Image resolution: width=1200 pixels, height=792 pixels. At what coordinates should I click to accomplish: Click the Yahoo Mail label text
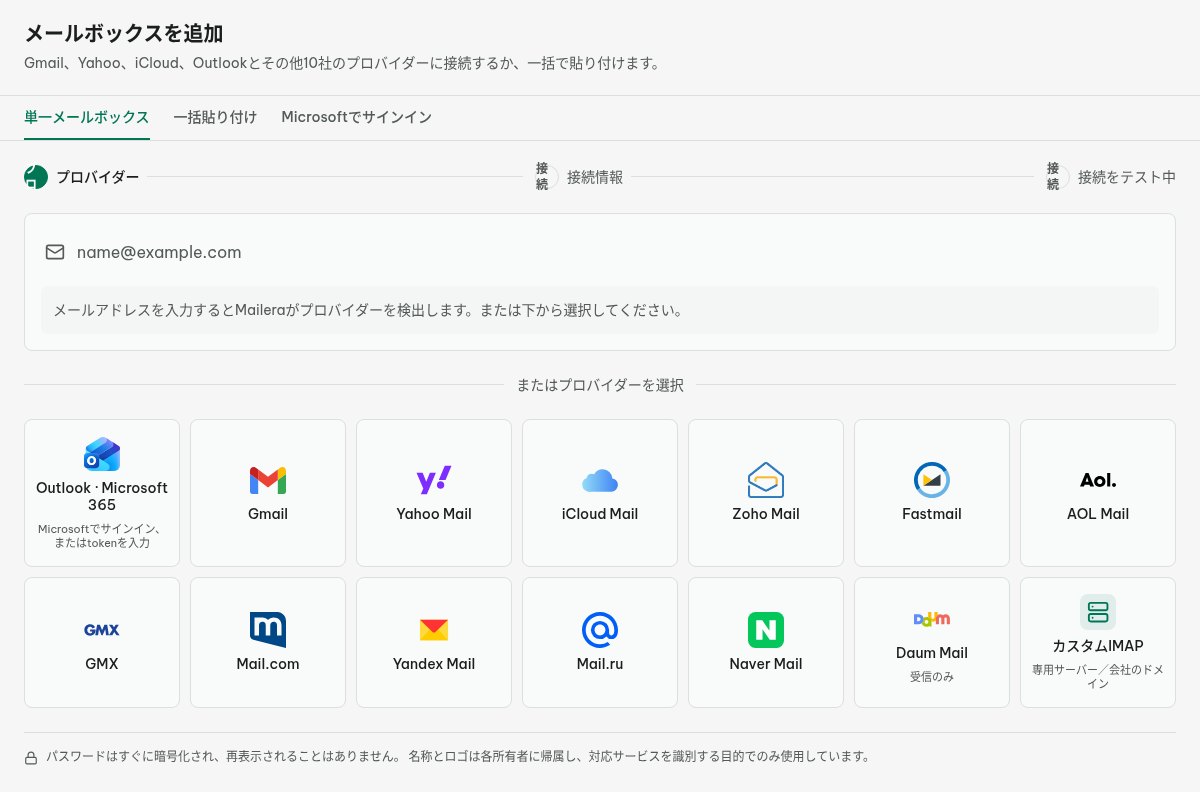coord(434,514)
